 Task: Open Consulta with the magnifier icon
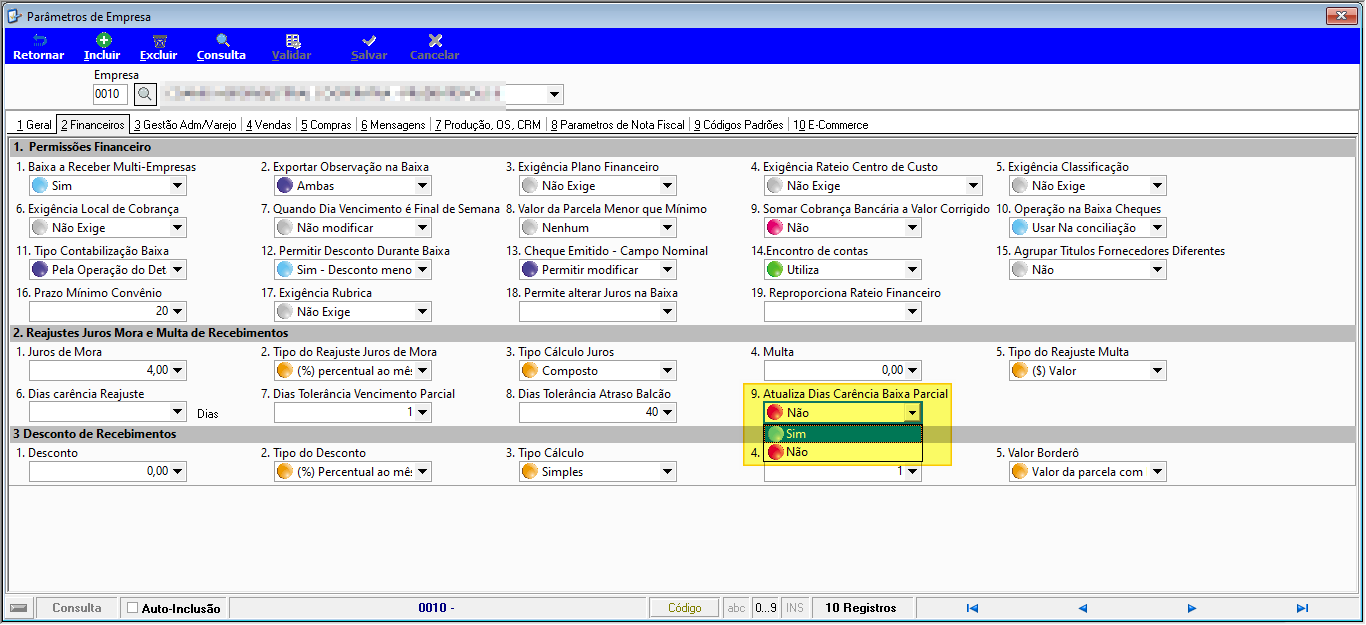coord(222,40)
